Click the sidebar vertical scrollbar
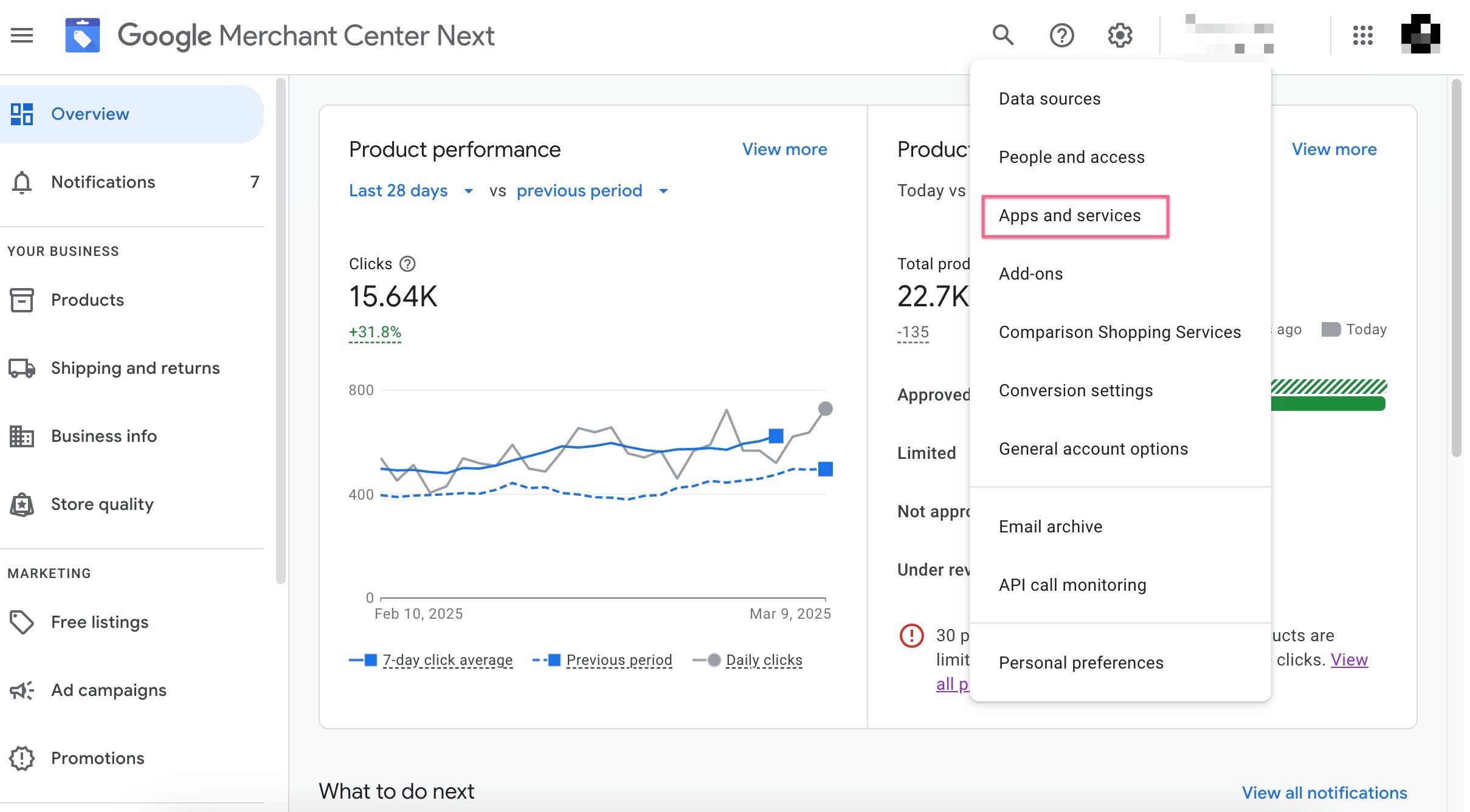Screen dimensions: 1470x812 (280, 331)
